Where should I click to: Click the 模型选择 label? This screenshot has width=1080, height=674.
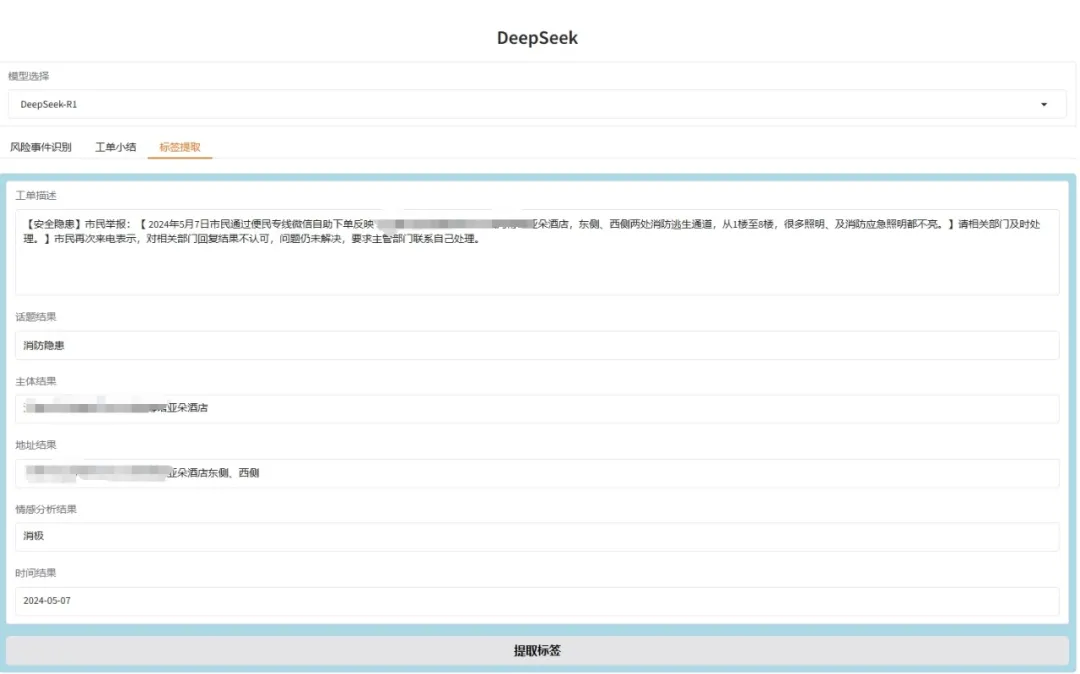point(29,76)
